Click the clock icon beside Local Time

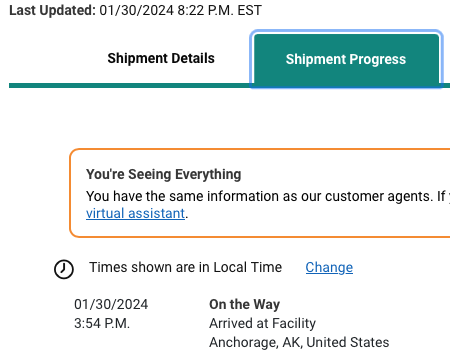[x=64, y=269]
